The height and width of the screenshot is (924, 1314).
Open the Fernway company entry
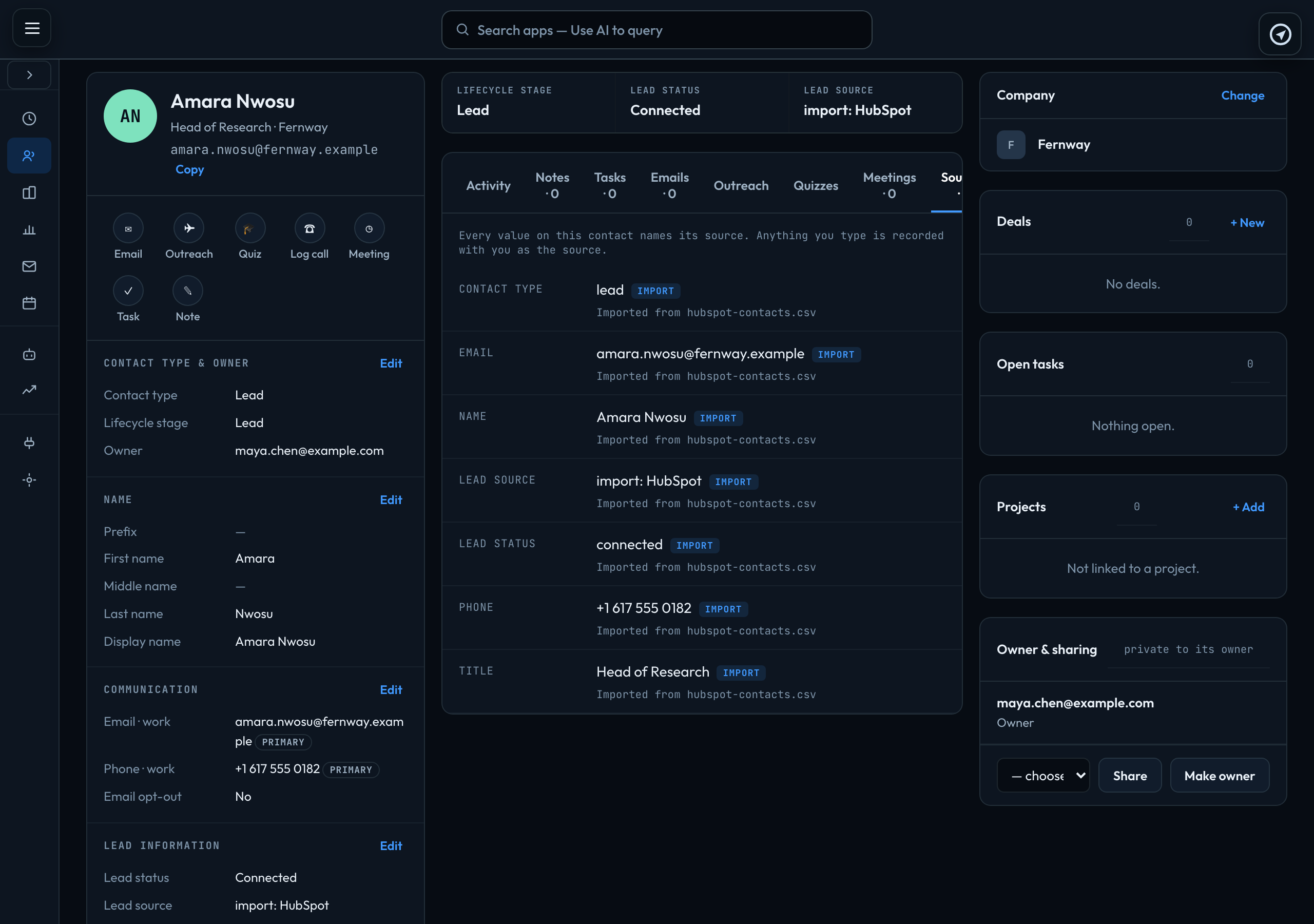1133,144
